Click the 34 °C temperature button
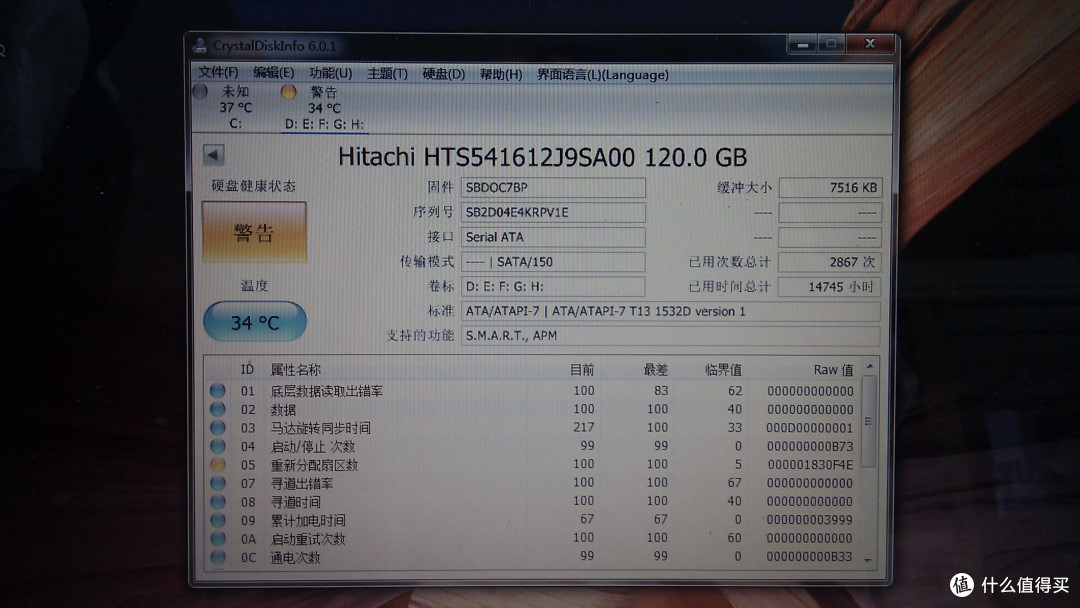Viewport: 1080px width, 608px height. (255, 322)
